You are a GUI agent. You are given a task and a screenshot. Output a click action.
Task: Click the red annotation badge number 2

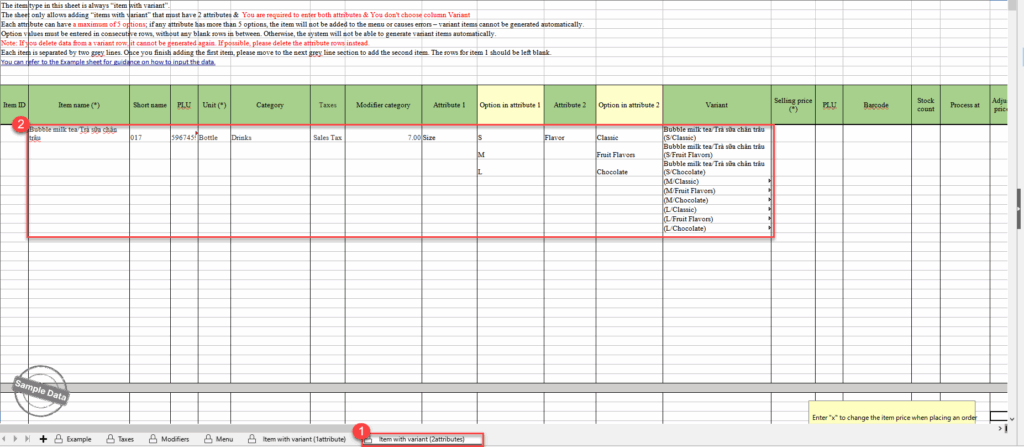(x=19, y=127)
